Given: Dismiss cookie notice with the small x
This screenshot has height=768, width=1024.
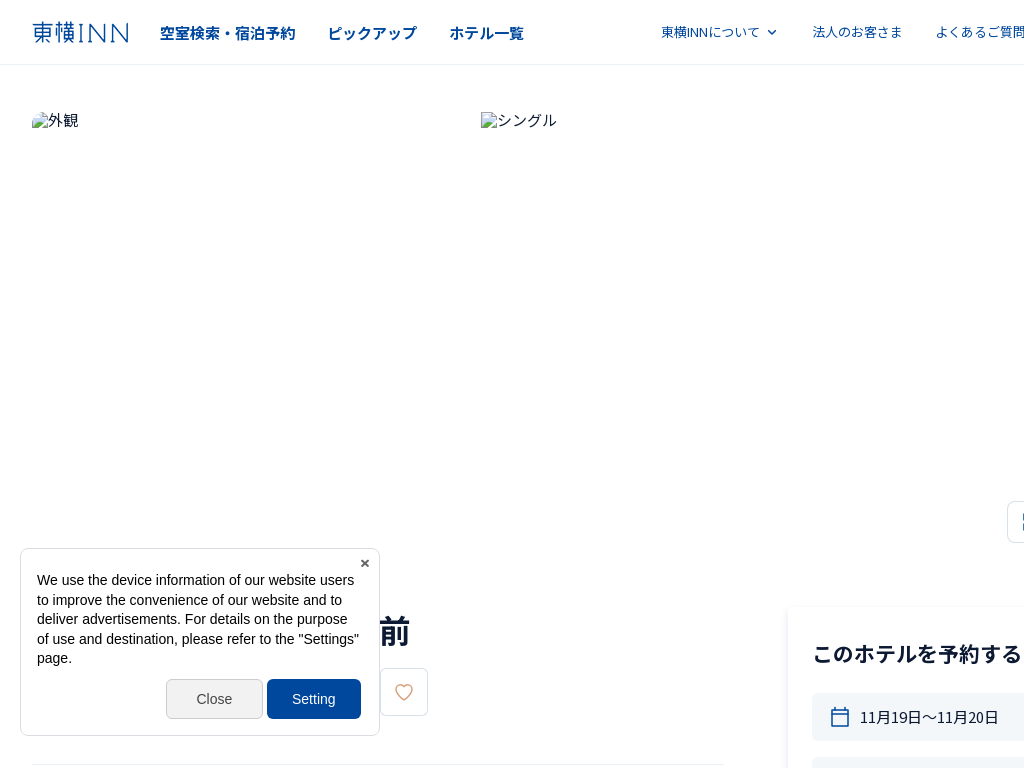Looking at the screenshot, I should pyautogui.click(x=365, y=563).
